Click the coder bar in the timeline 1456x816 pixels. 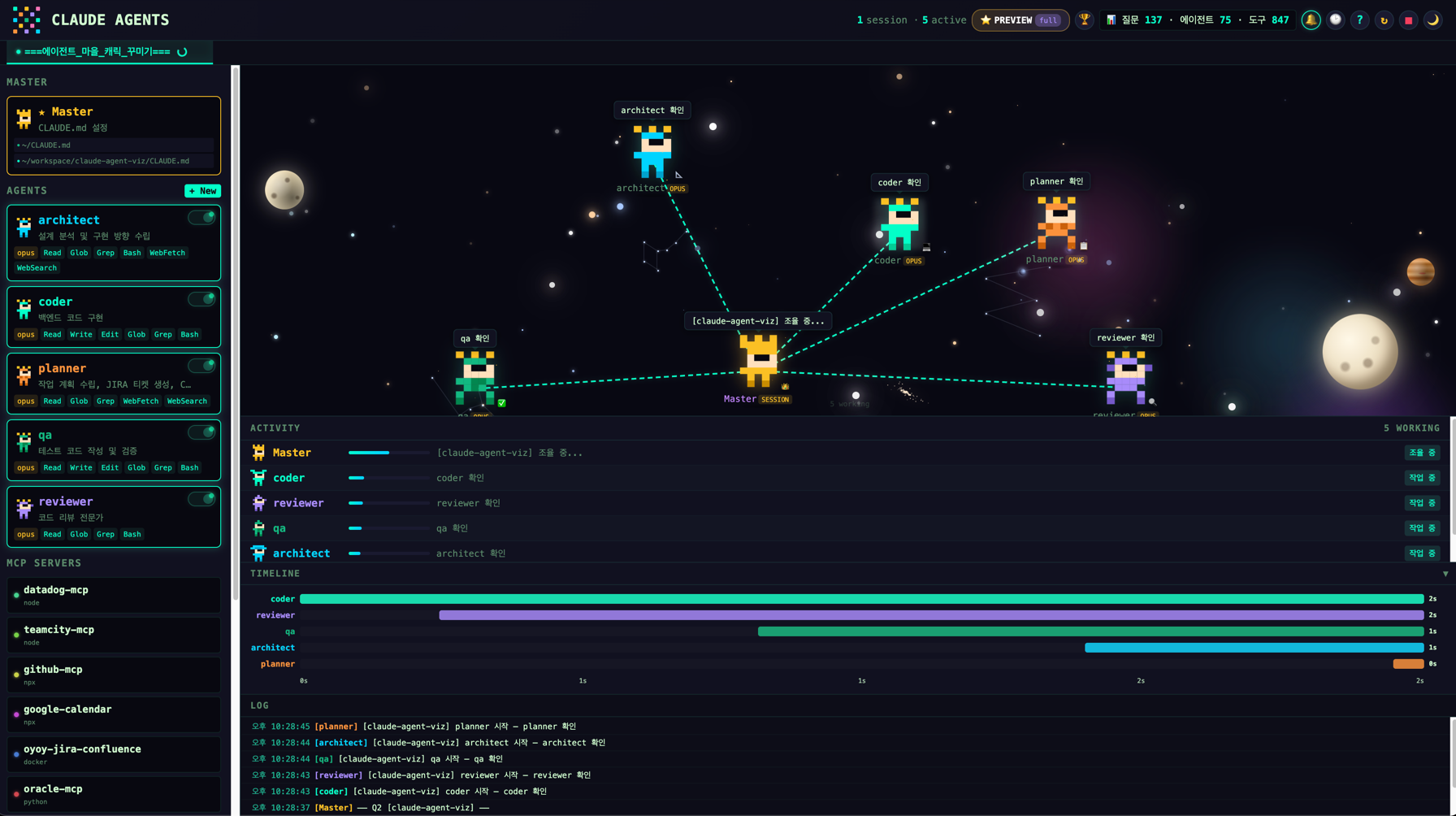[862, 599]
